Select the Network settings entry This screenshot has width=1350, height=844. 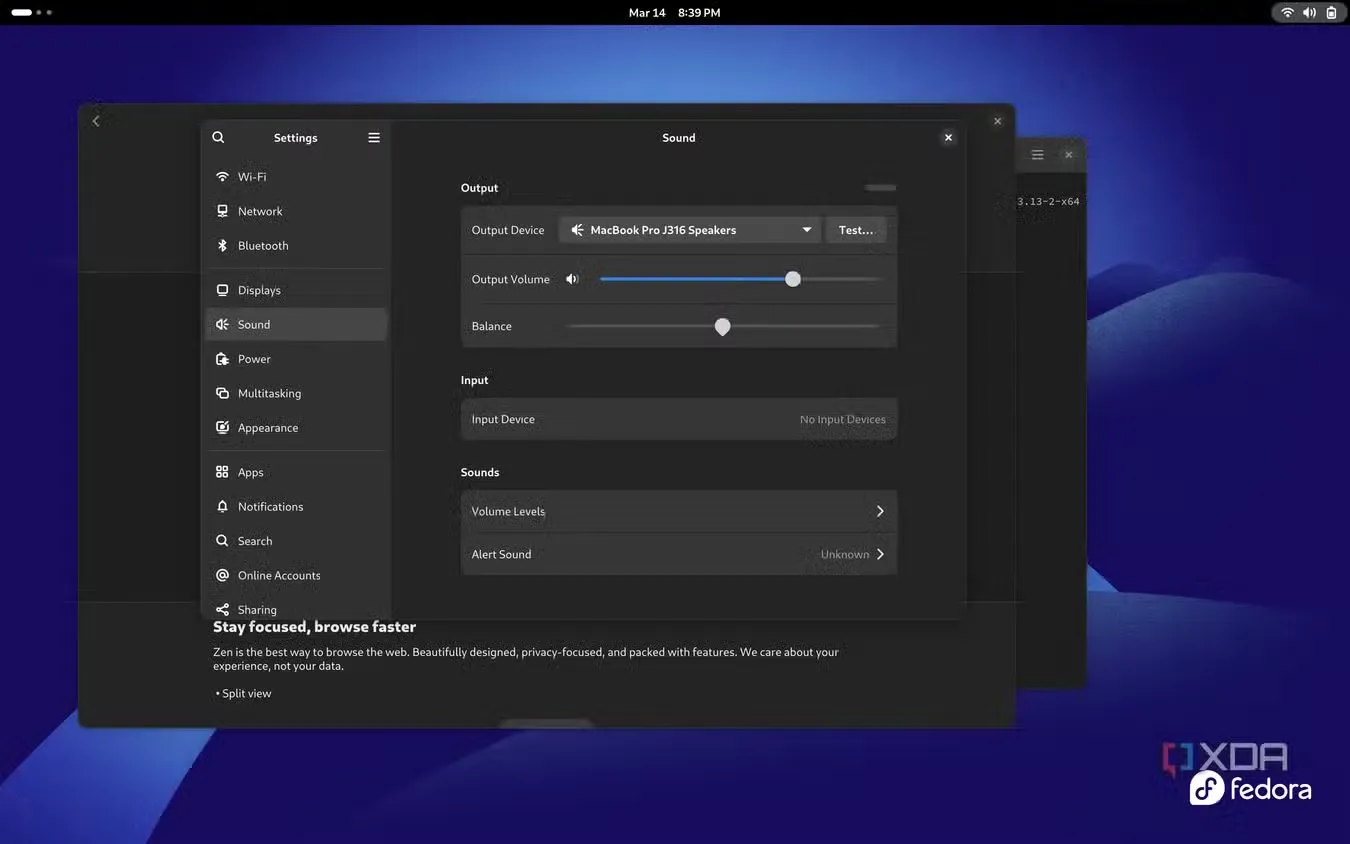tap(260, 211)
